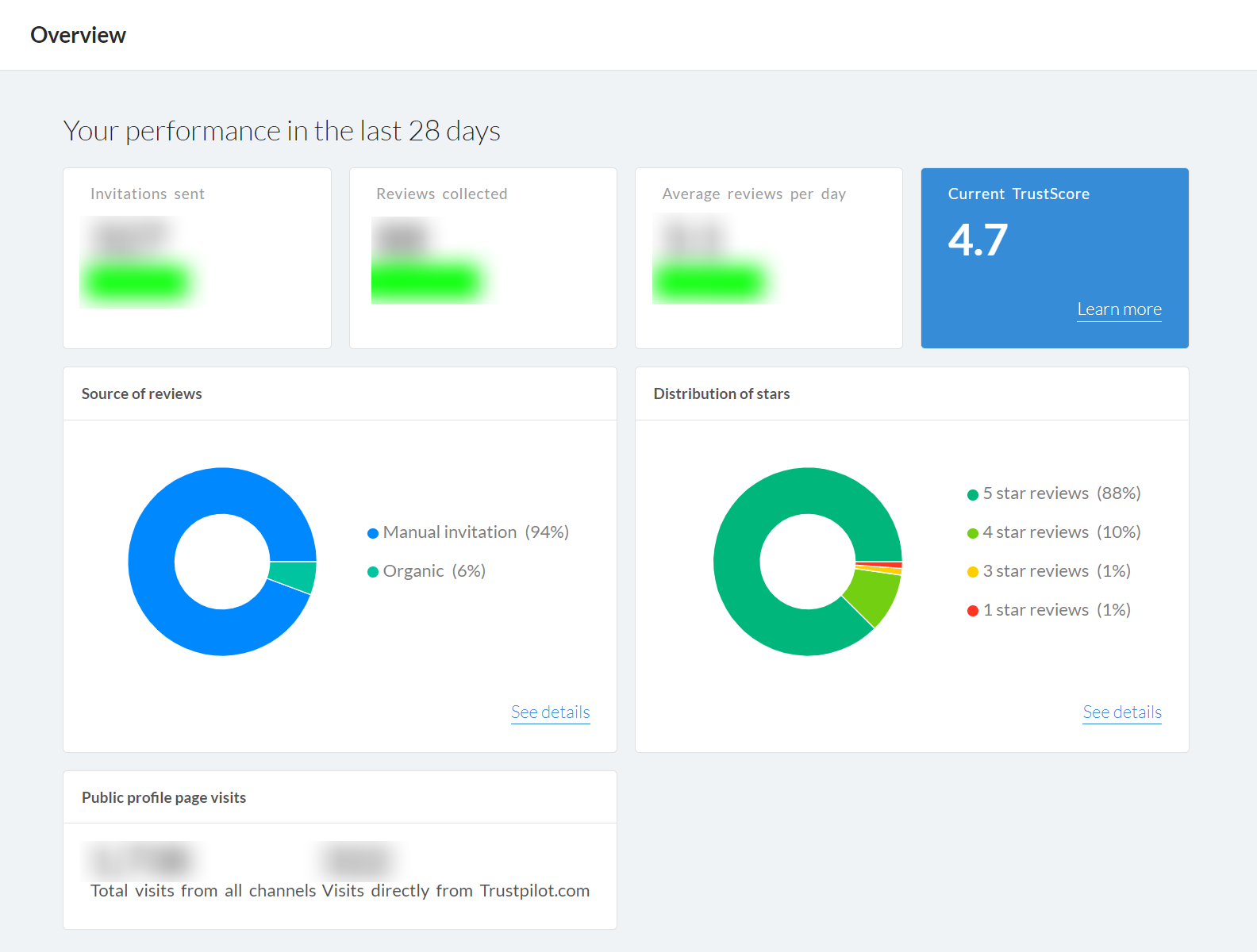
Task: Select the 5 star reviews (88%) label
Action: (1062, 493)
